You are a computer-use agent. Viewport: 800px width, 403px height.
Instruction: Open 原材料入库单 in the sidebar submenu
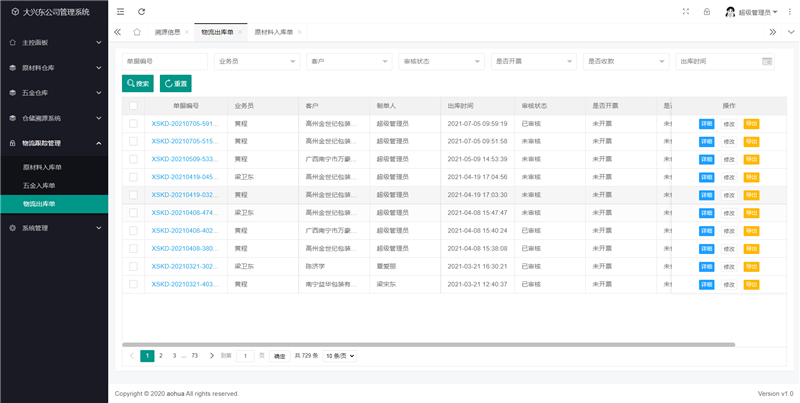tap(54, 167)
